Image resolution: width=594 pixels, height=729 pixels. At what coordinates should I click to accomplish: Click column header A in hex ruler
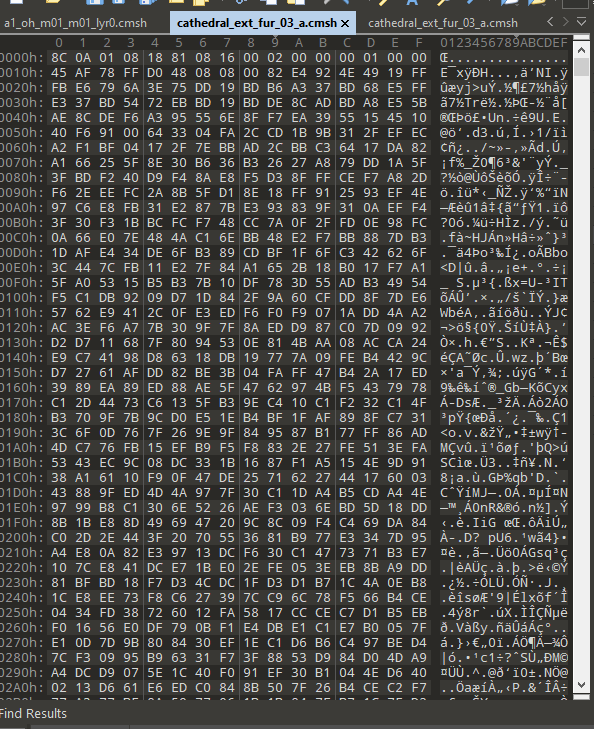coord(299,43)
